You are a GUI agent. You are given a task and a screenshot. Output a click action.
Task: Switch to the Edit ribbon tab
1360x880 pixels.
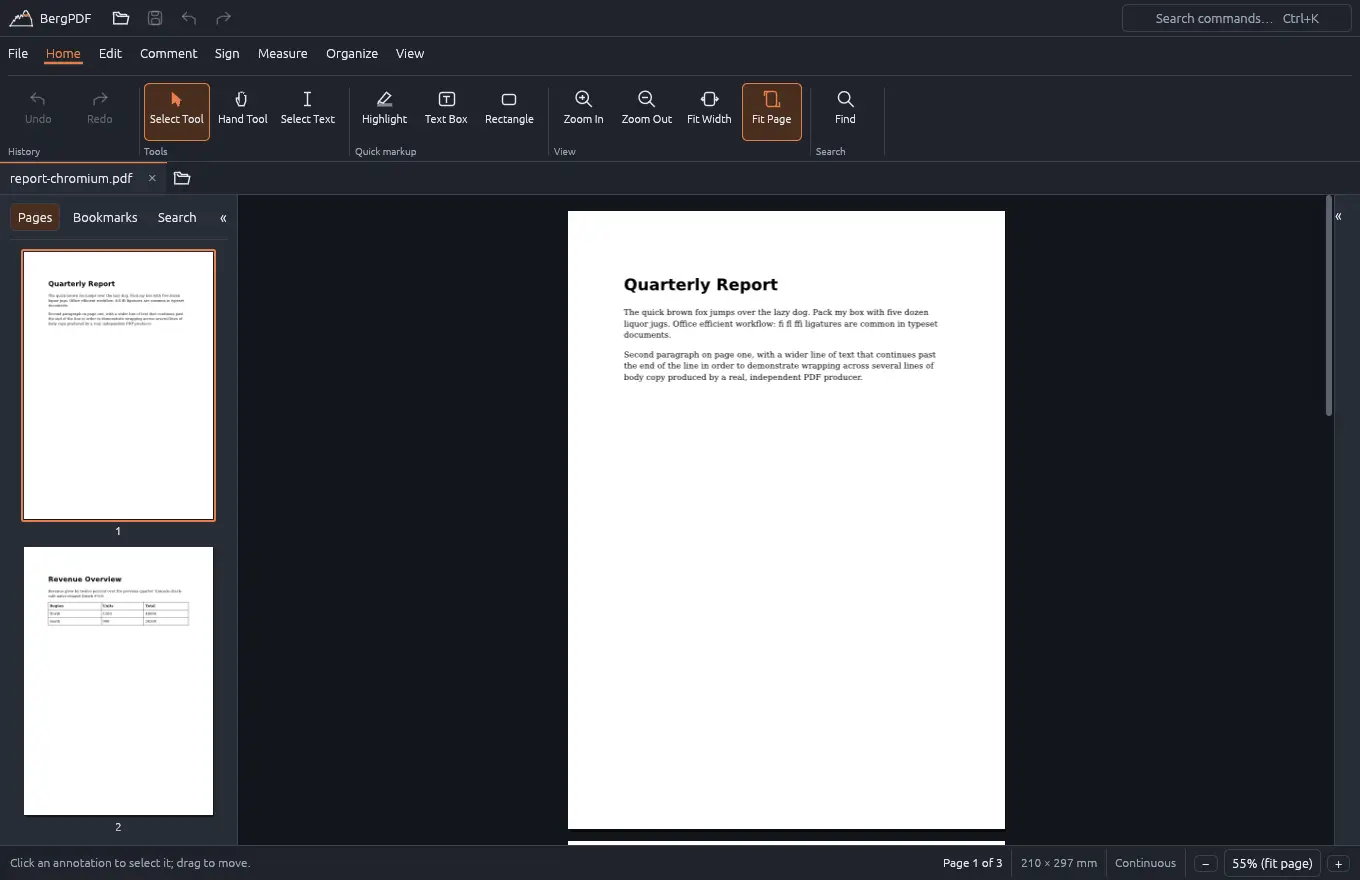[110, 54]
